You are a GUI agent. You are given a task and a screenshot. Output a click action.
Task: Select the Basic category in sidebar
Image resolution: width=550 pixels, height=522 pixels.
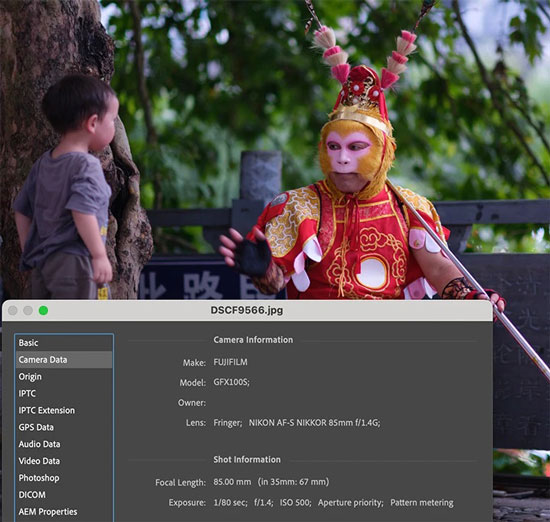pos(64,343)
